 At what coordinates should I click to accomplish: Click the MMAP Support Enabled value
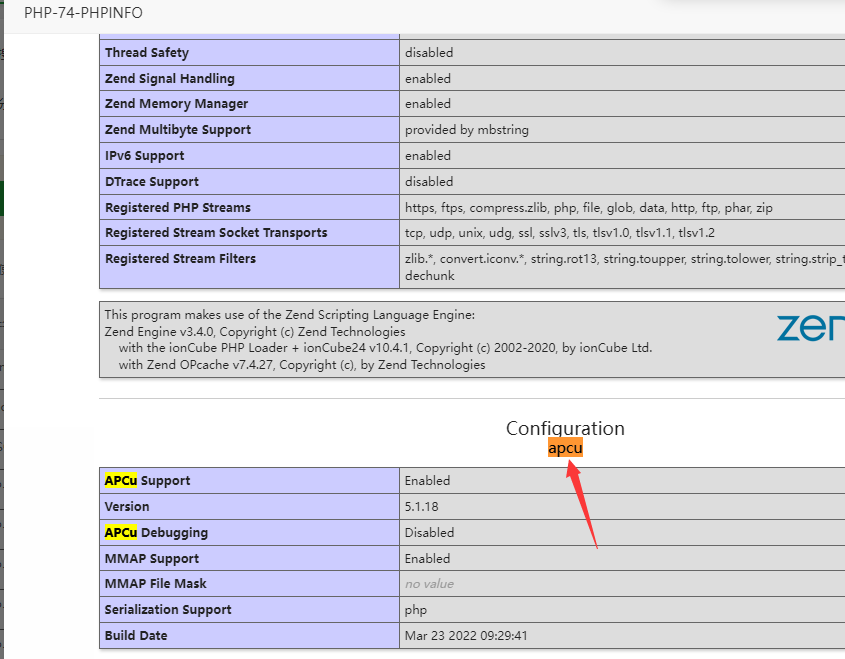tap(427, 559)
